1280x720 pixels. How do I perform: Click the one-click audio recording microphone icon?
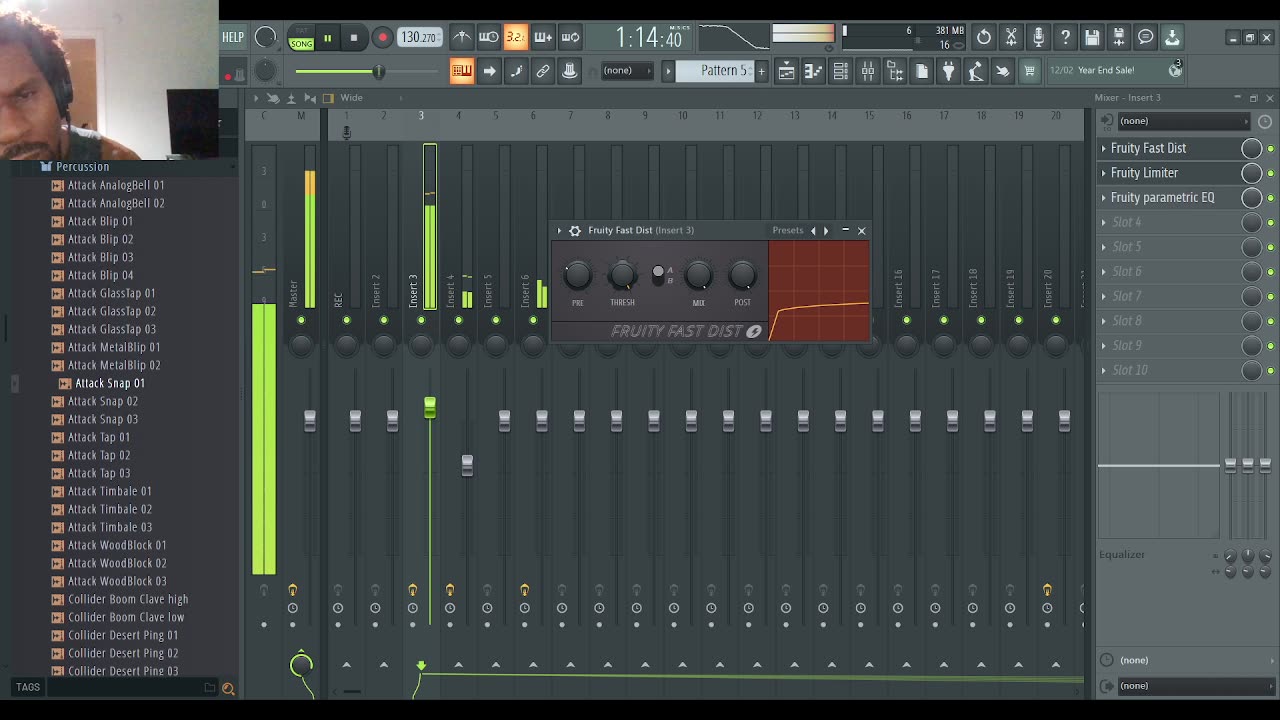tap(1038, 38)
